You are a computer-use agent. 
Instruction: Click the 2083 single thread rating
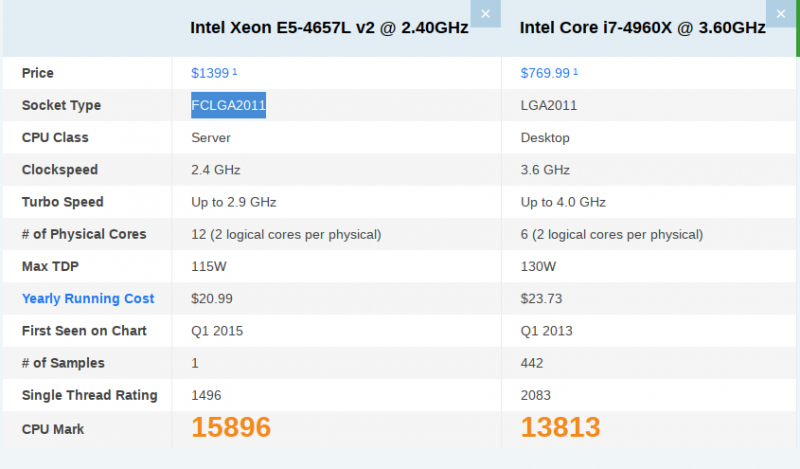pyautogui.click(x=535, y=396)
